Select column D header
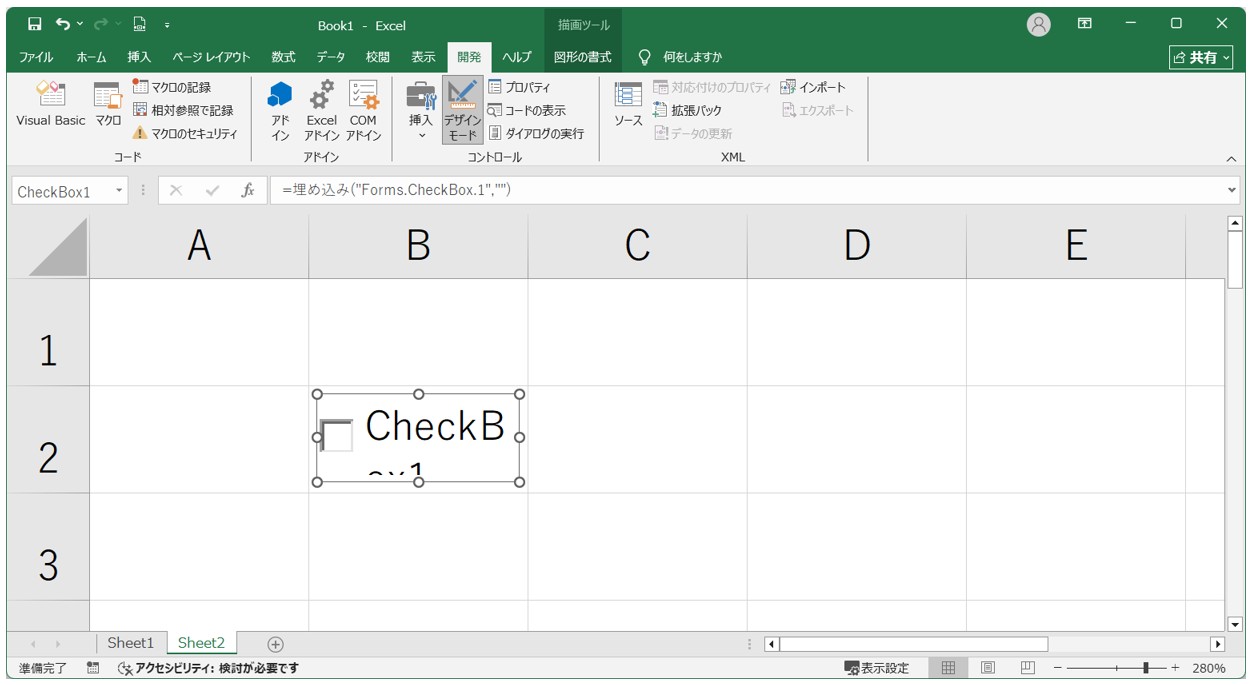Viewport: 1253px width, 685px height. point(856,246)
